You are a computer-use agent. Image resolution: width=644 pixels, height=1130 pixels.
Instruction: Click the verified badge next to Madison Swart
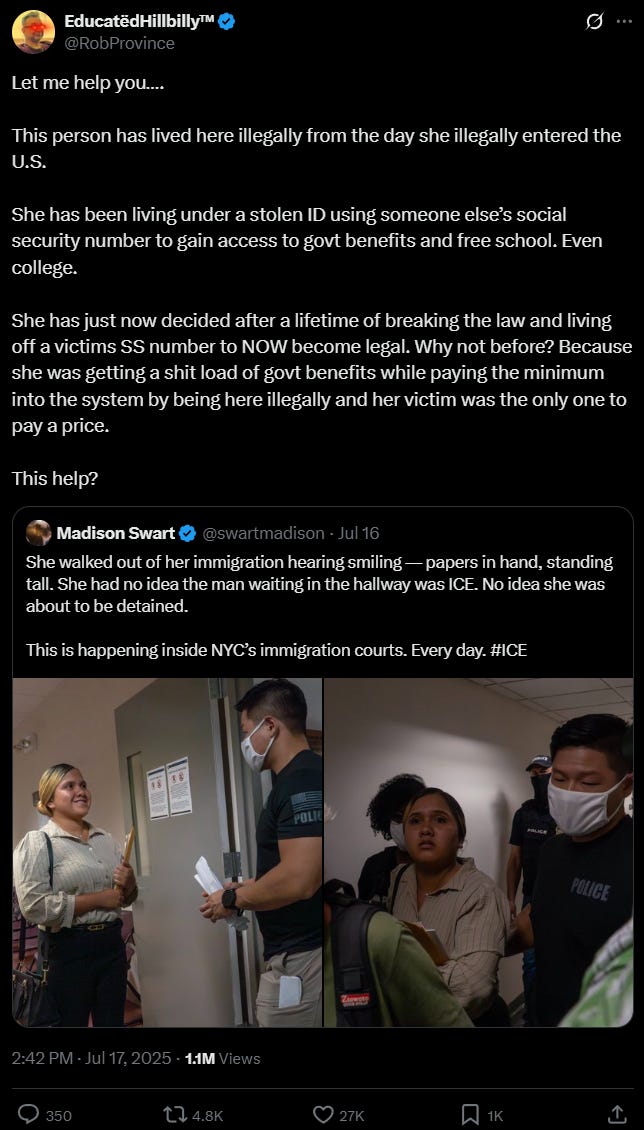(x=187, y=533)
